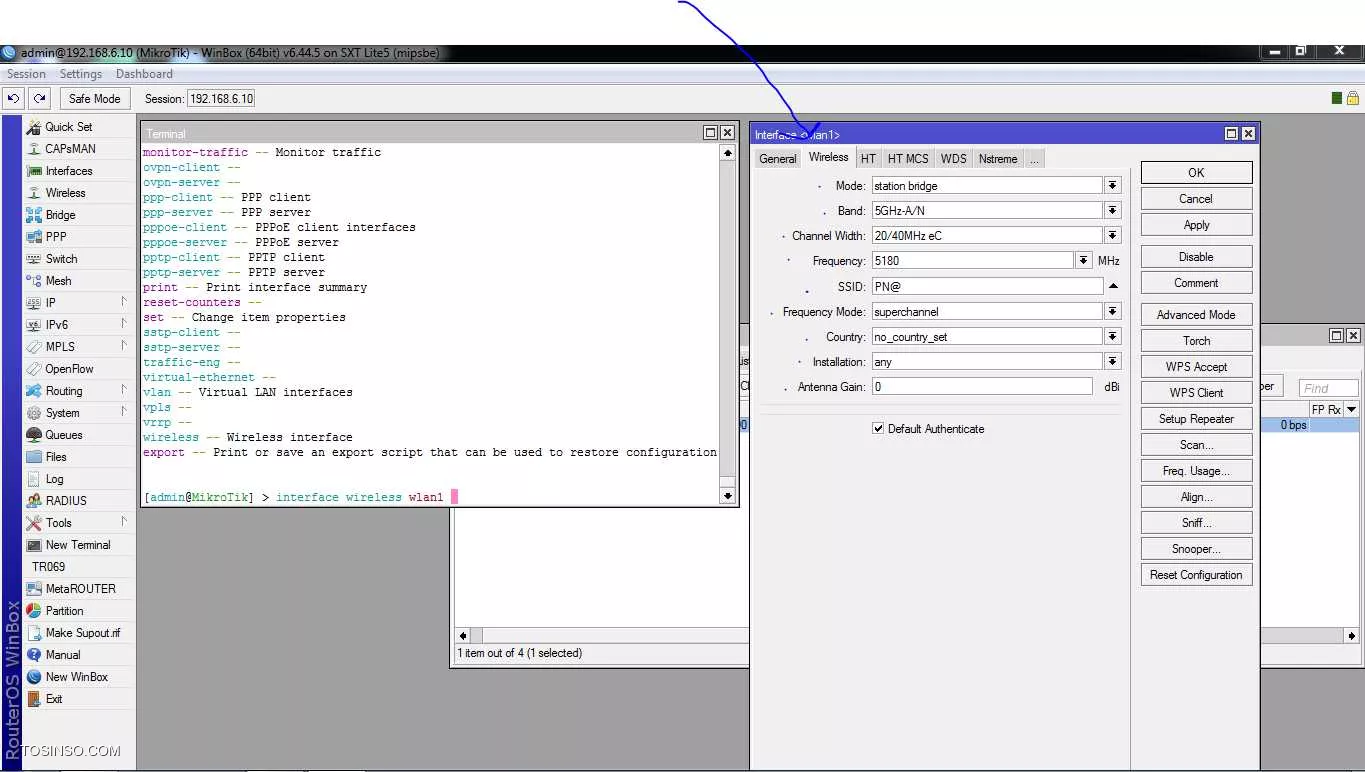Viewport: 1365px width, 772px height.
Task: Open the Frequency Mode dropdown
Action: [x=1112, y=312]
